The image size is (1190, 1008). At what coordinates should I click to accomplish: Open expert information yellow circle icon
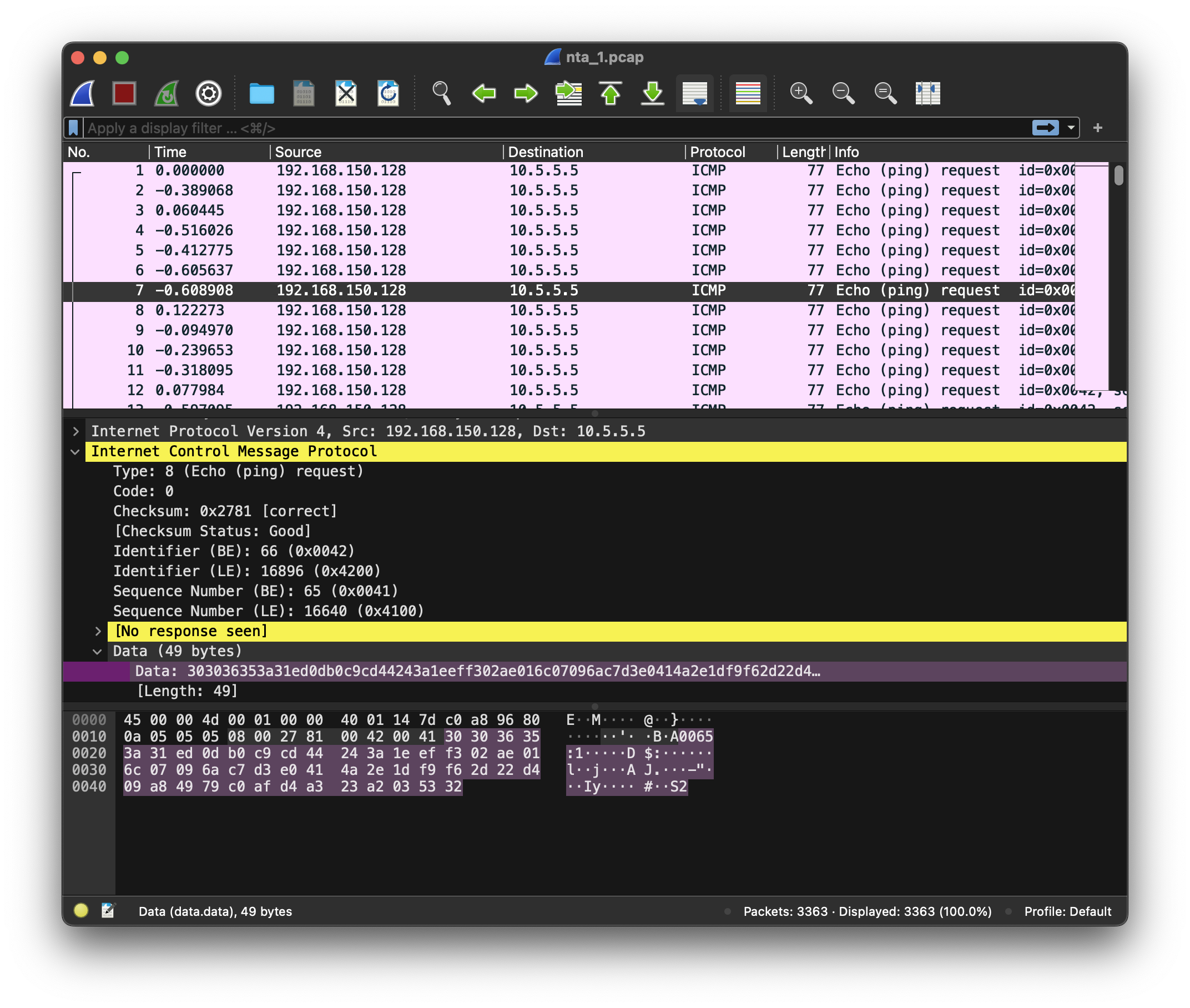81,910
